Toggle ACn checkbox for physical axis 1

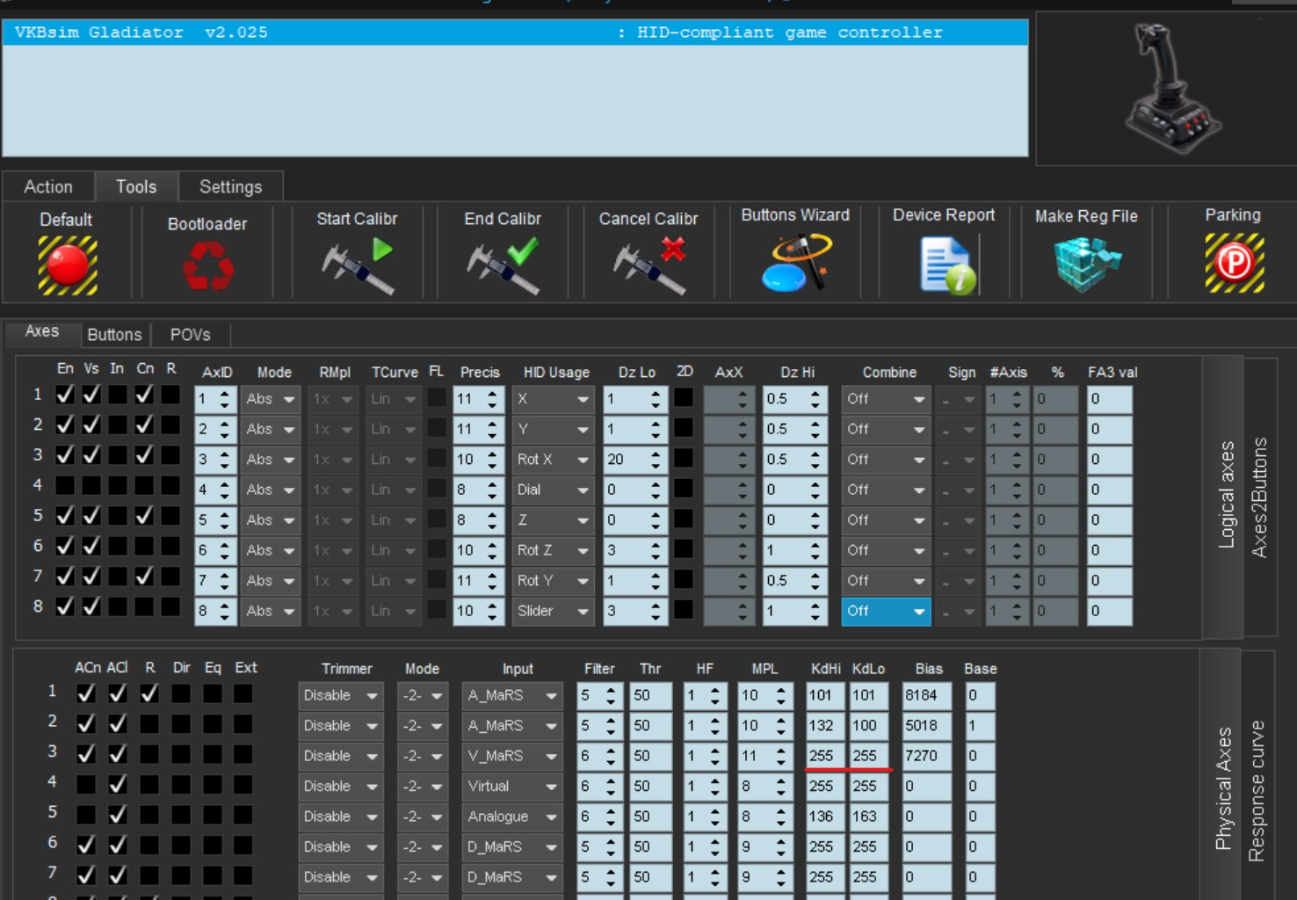pyautogui.click(x=86, y=693)
